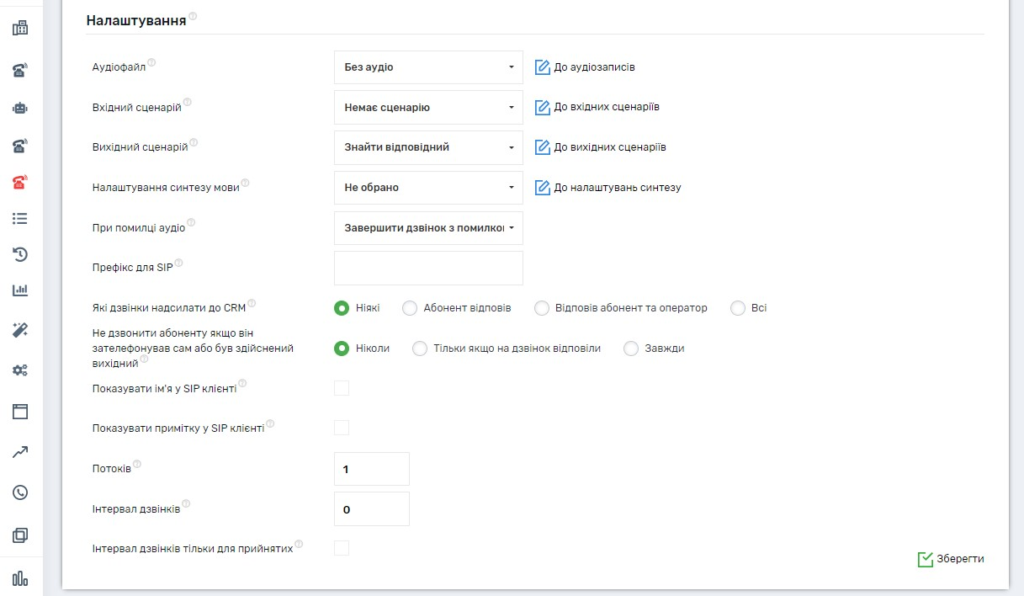Viewport: 1024px width, 596px height.
Task: Click the bar chart sidebar icon
Action: (x=19, y=291)
